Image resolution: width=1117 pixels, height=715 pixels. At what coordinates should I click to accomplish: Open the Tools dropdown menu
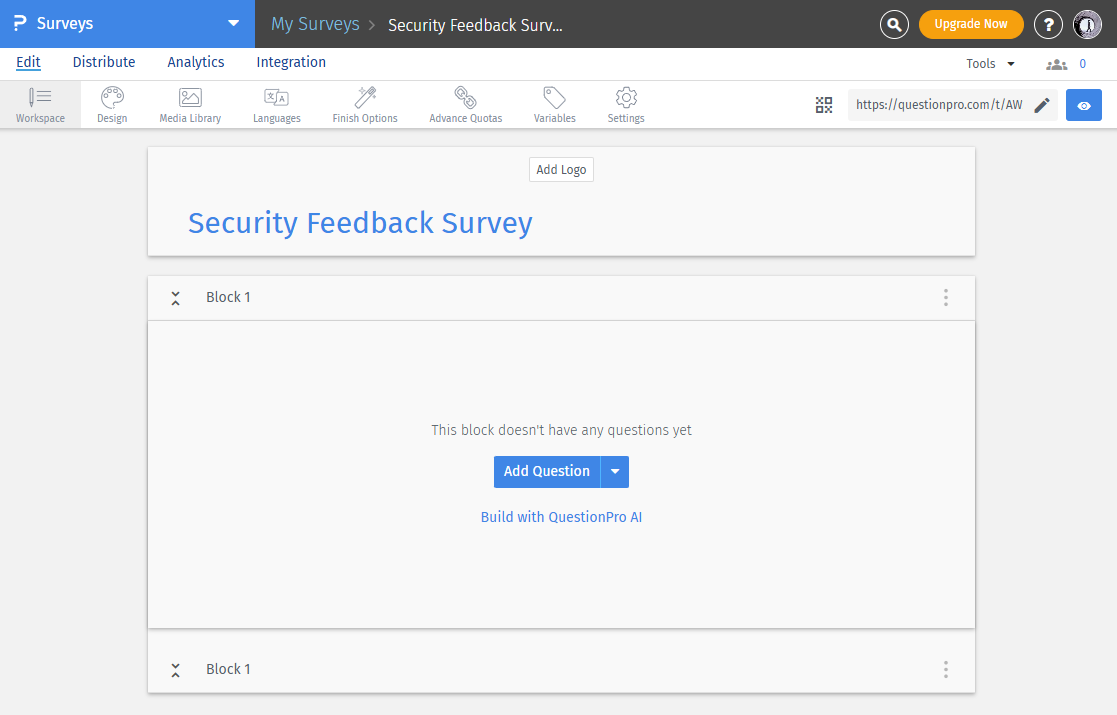pyautogui.click(x=989, y=62)
